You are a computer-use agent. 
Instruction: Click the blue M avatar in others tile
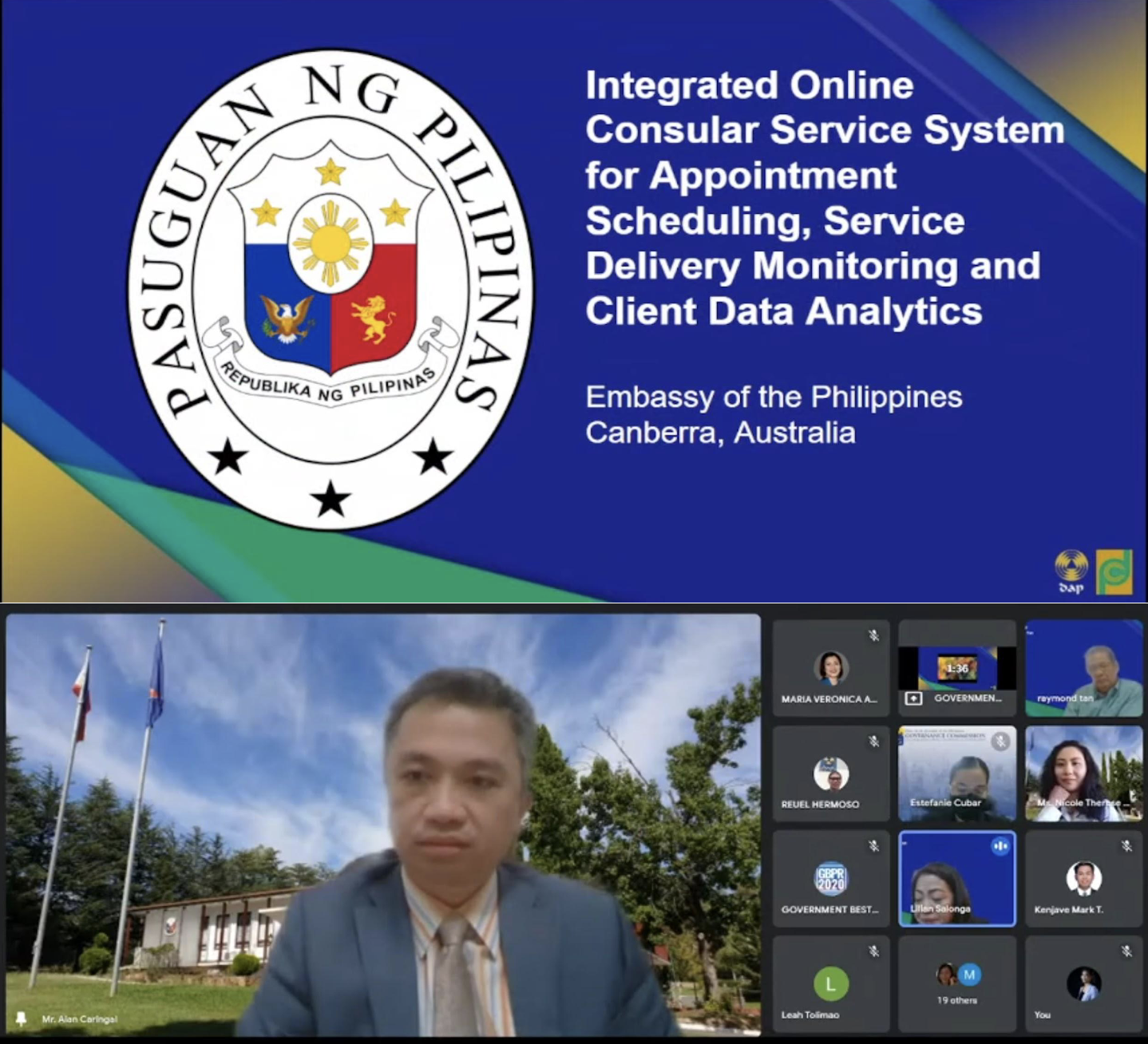click(x=969, y=975)
